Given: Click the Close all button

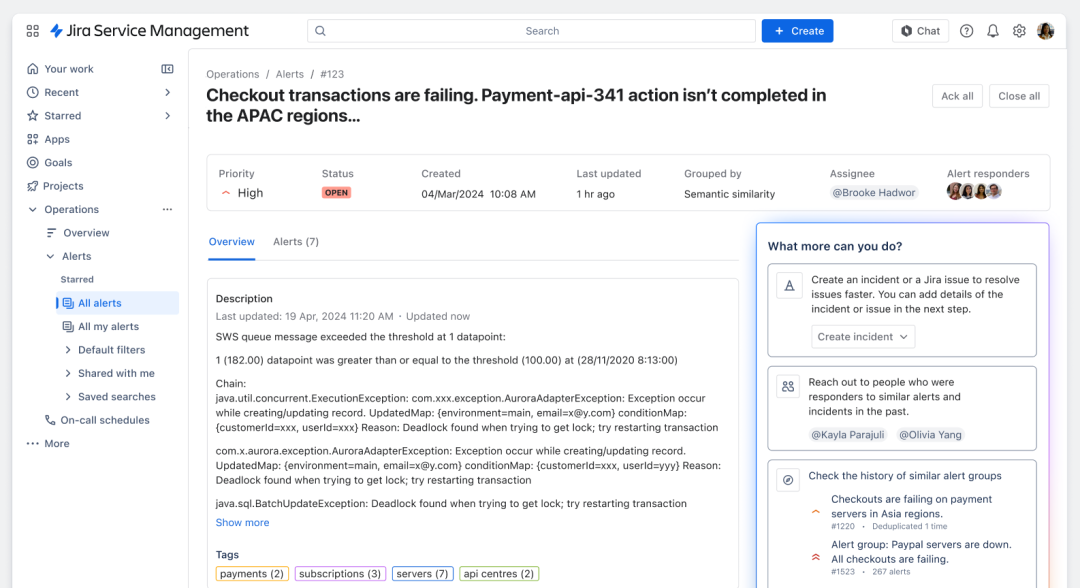Looking at the screenshot, I should (x=1019, y=96).
